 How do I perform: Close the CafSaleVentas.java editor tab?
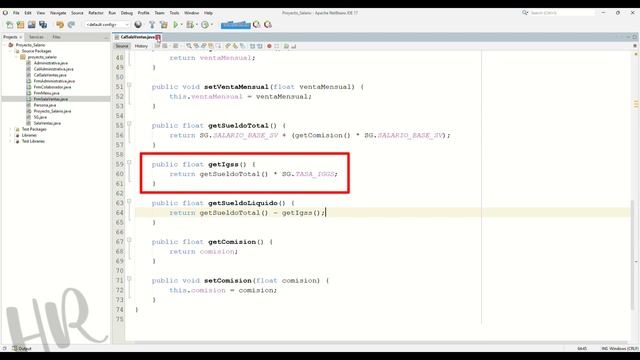(x=158, y=37)
